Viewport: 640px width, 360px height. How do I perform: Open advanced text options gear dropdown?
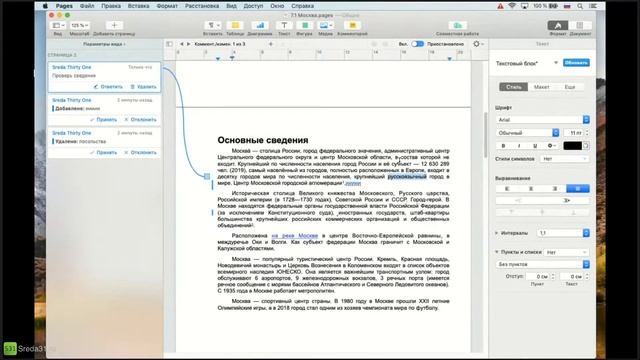(551, 146)
